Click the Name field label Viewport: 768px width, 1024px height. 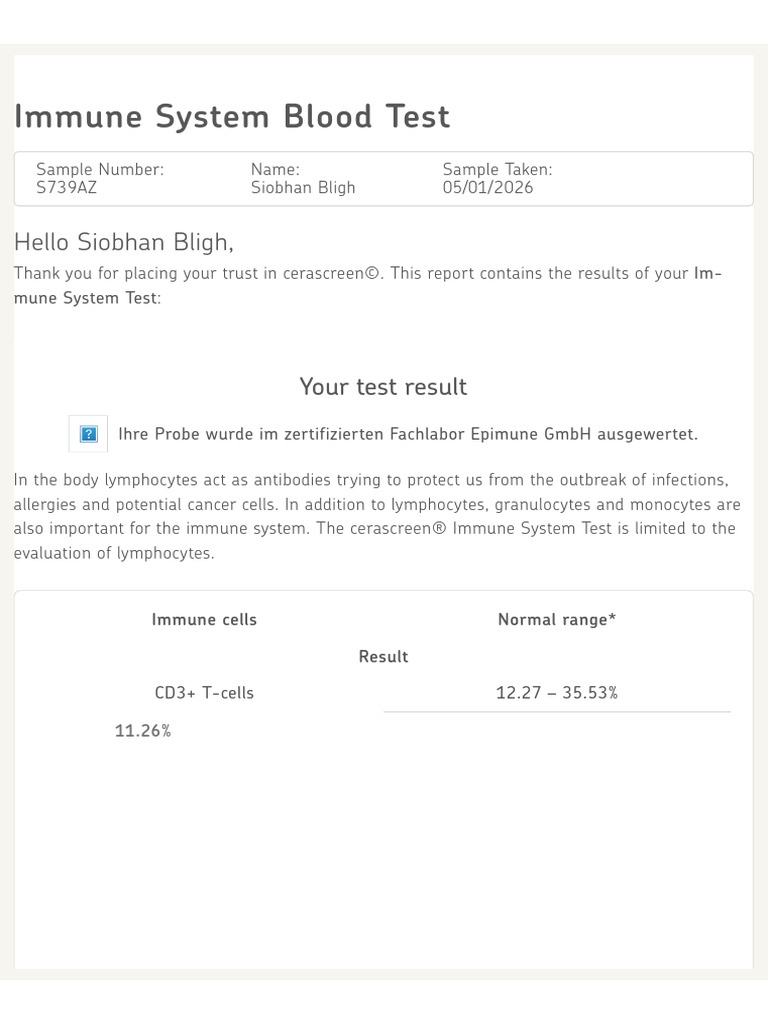coord(275,170)
